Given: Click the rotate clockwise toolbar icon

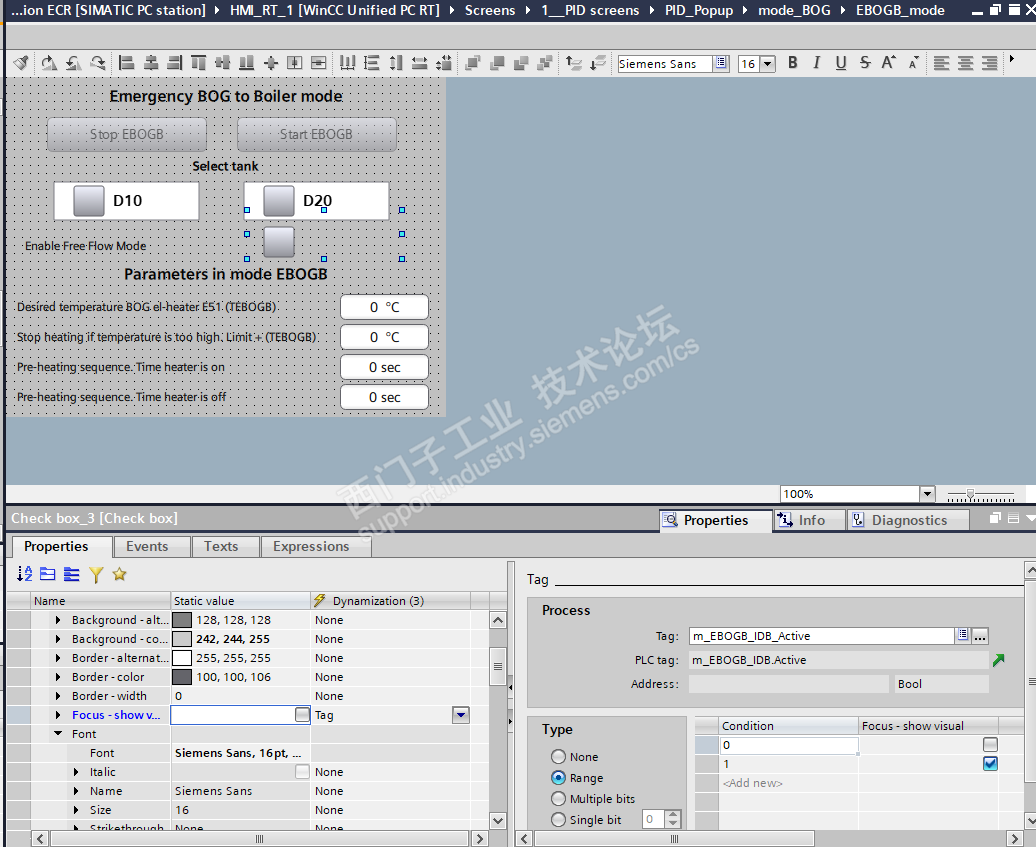Looking at the screenshot, I should [x=49, y=63].
